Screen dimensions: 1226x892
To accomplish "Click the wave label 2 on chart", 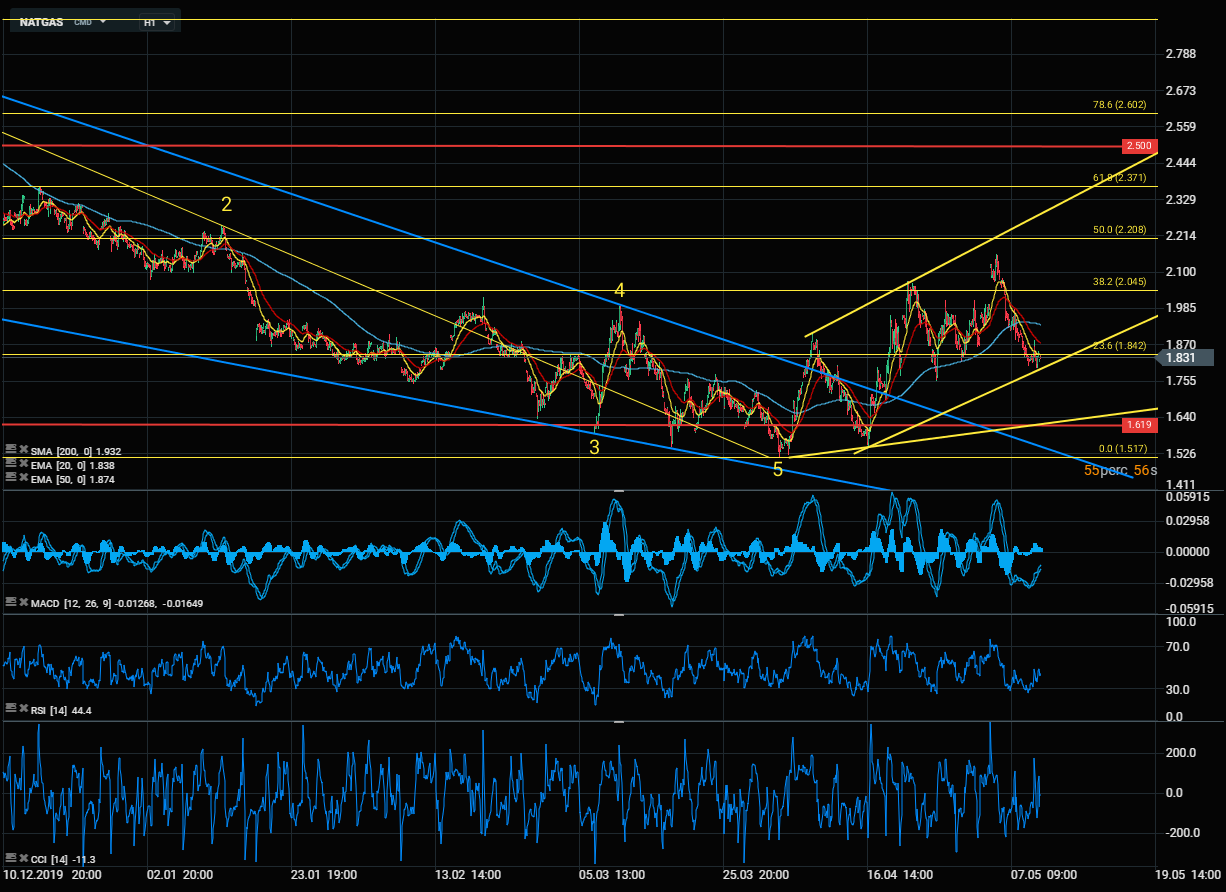I will point(227,204).
